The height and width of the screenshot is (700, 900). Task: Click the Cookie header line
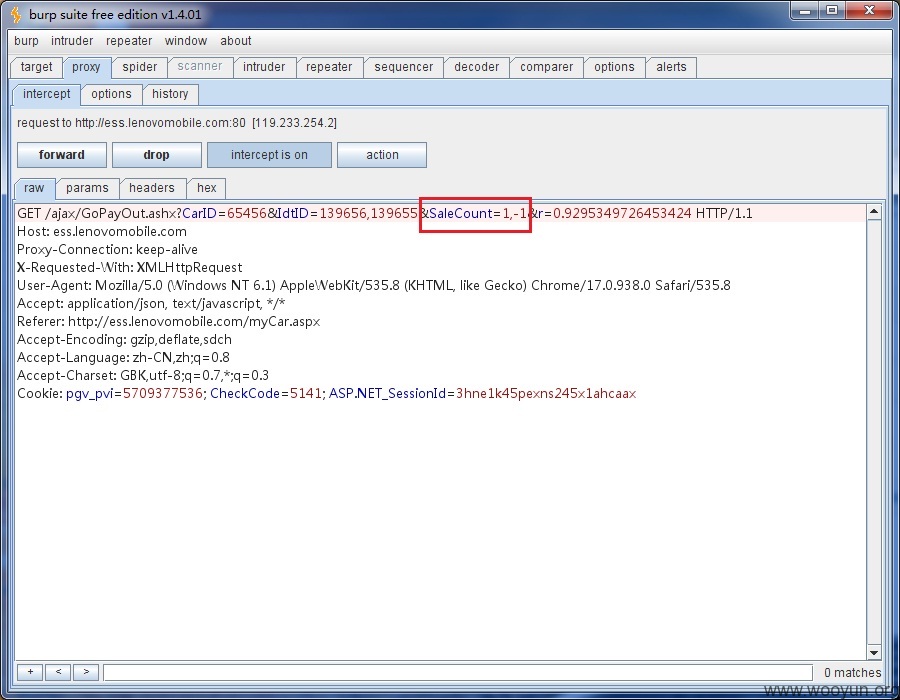point(327,394)
